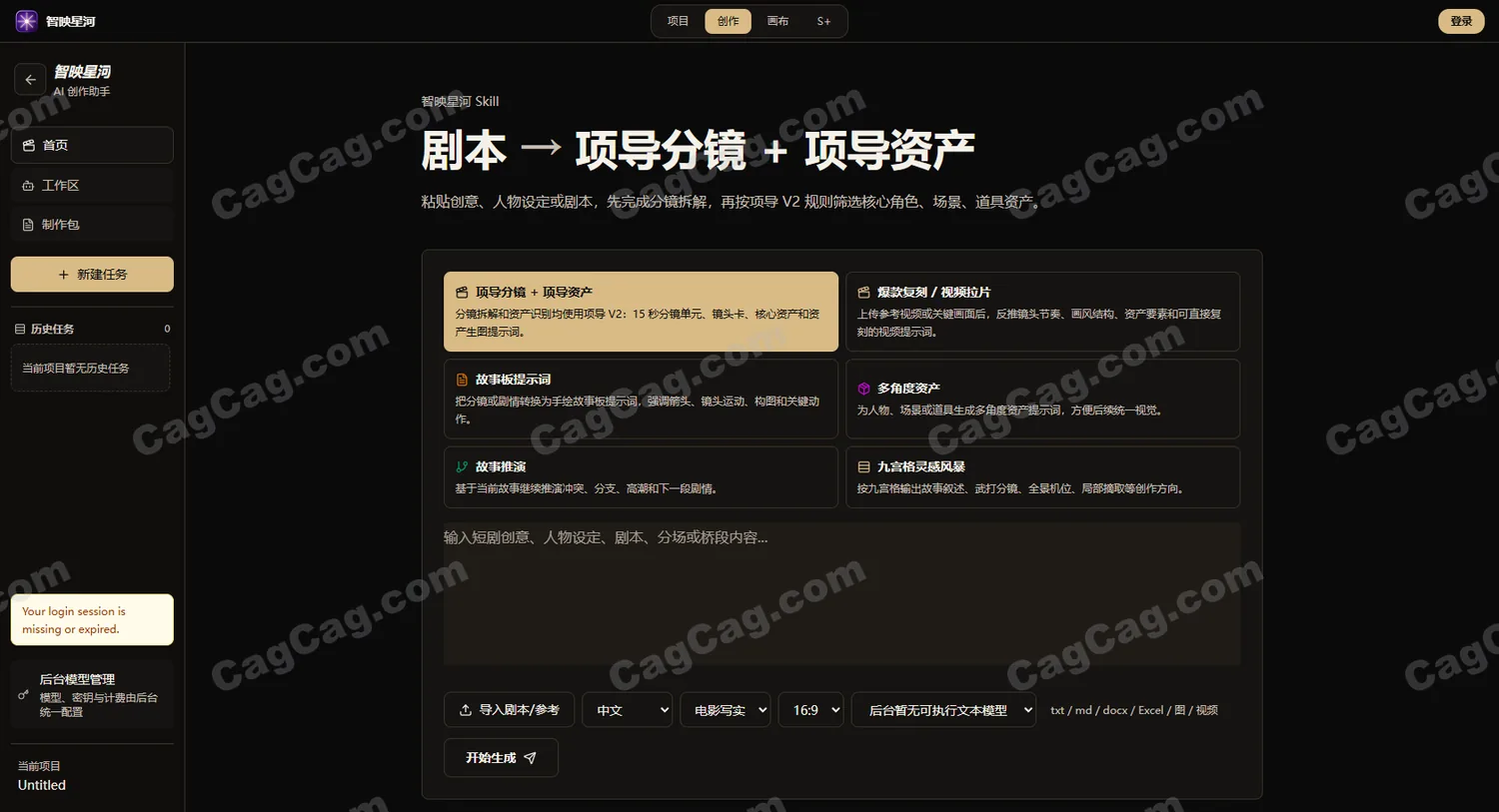Click the plus icon in 新建任务
This screenshot has width=1499, height=812.
tap(64, 275)
